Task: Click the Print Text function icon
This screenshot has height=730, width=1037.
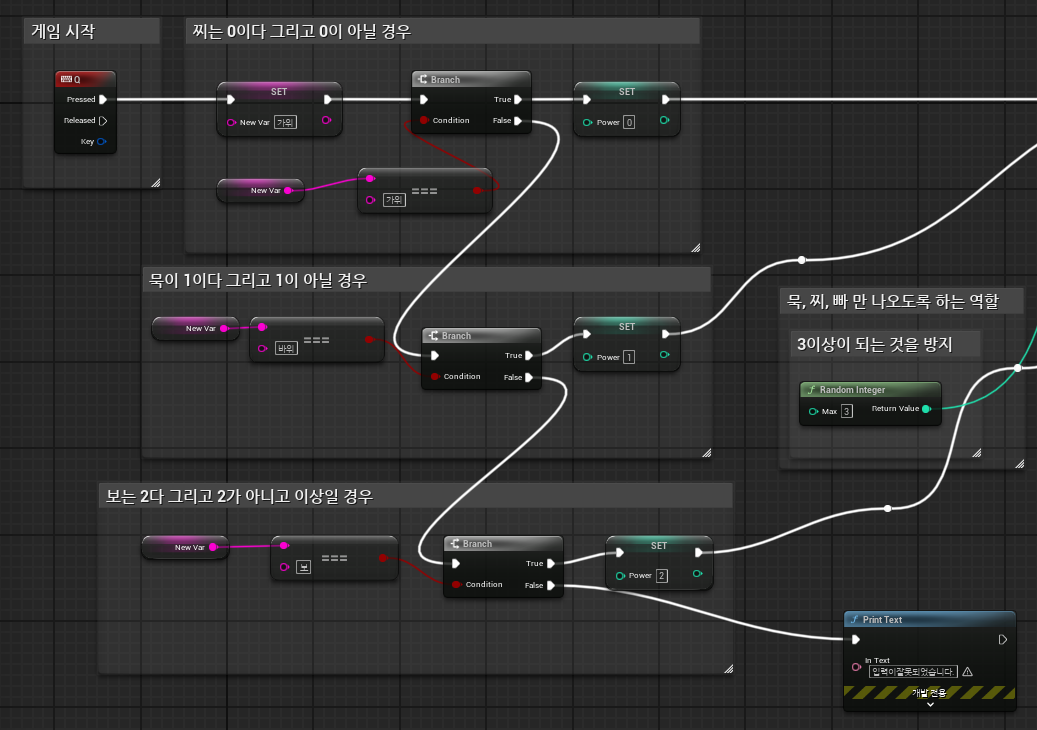Action: (x=854, y=620)
